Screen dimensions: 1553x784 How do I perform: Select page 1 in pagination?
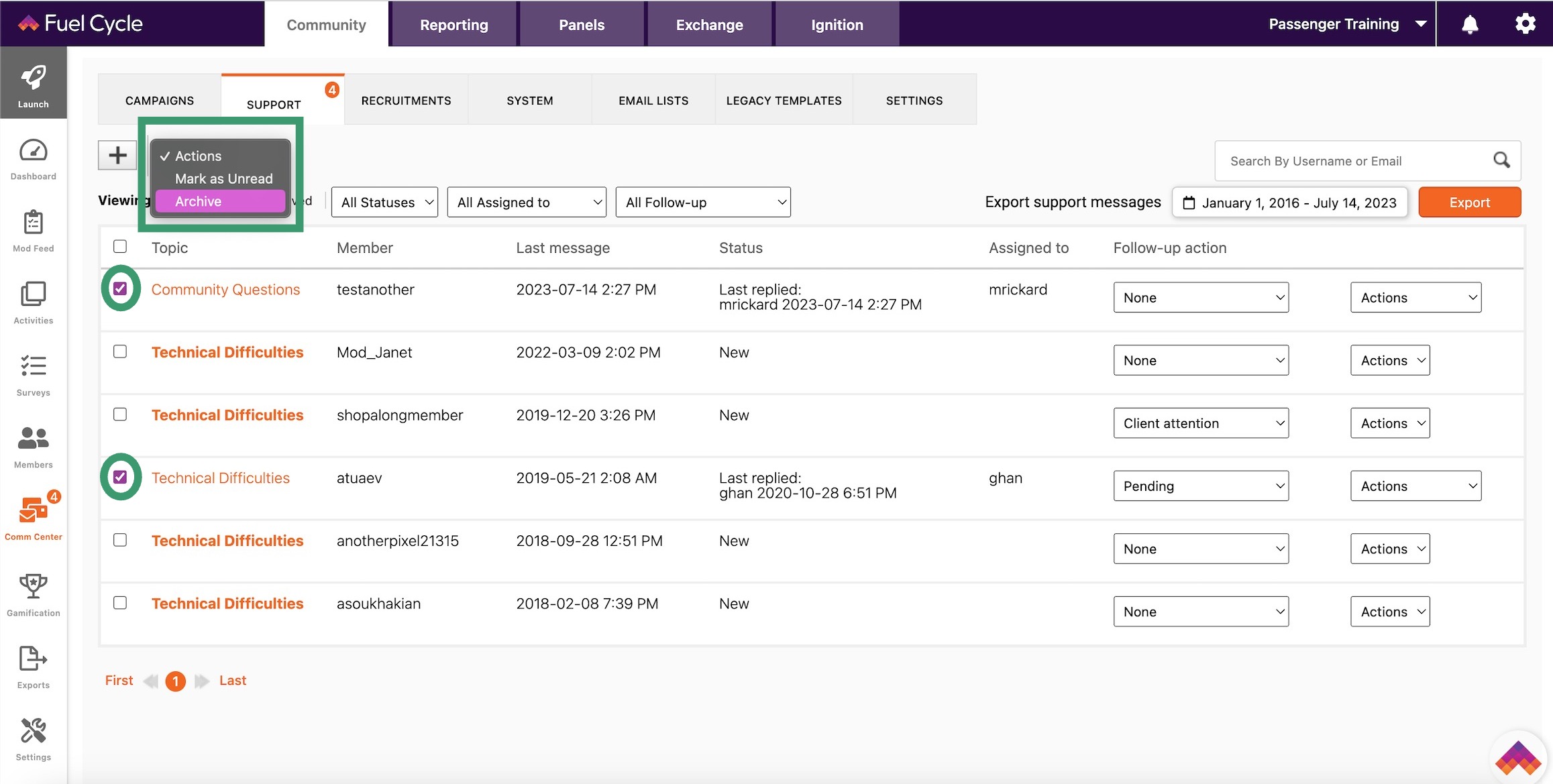(176, 681)
